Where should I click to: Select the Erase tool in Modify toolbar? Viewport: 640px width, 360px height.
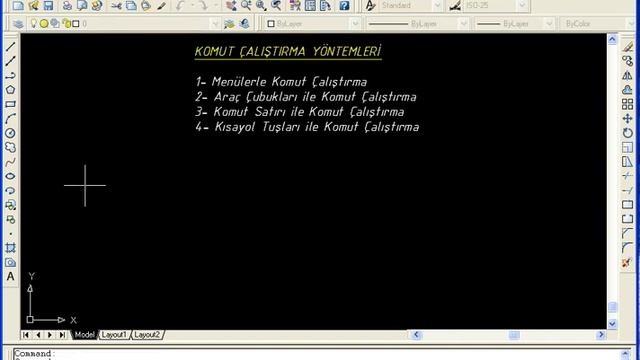coord(627,47)
